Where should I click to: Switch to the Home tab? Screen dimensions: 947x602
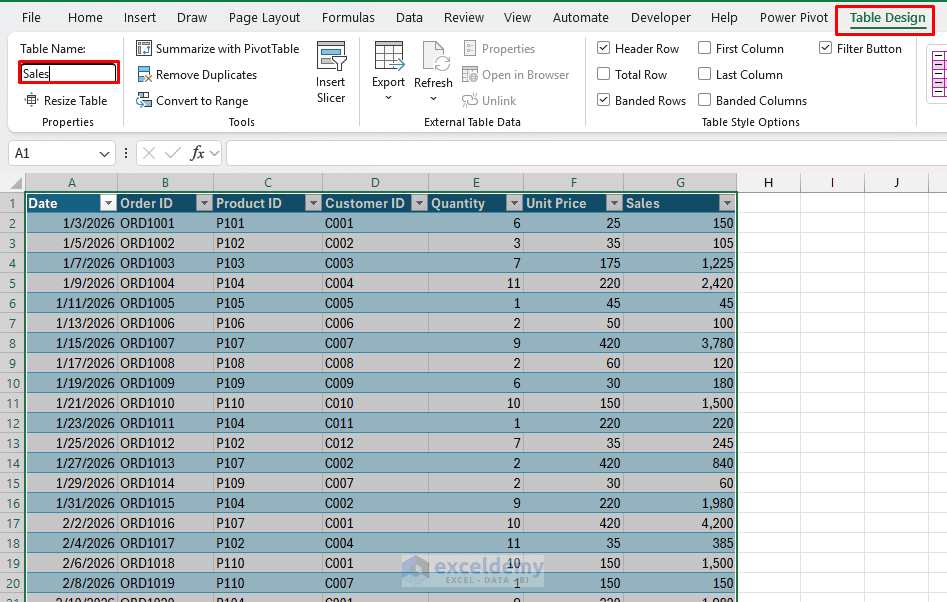coord(85,18)
